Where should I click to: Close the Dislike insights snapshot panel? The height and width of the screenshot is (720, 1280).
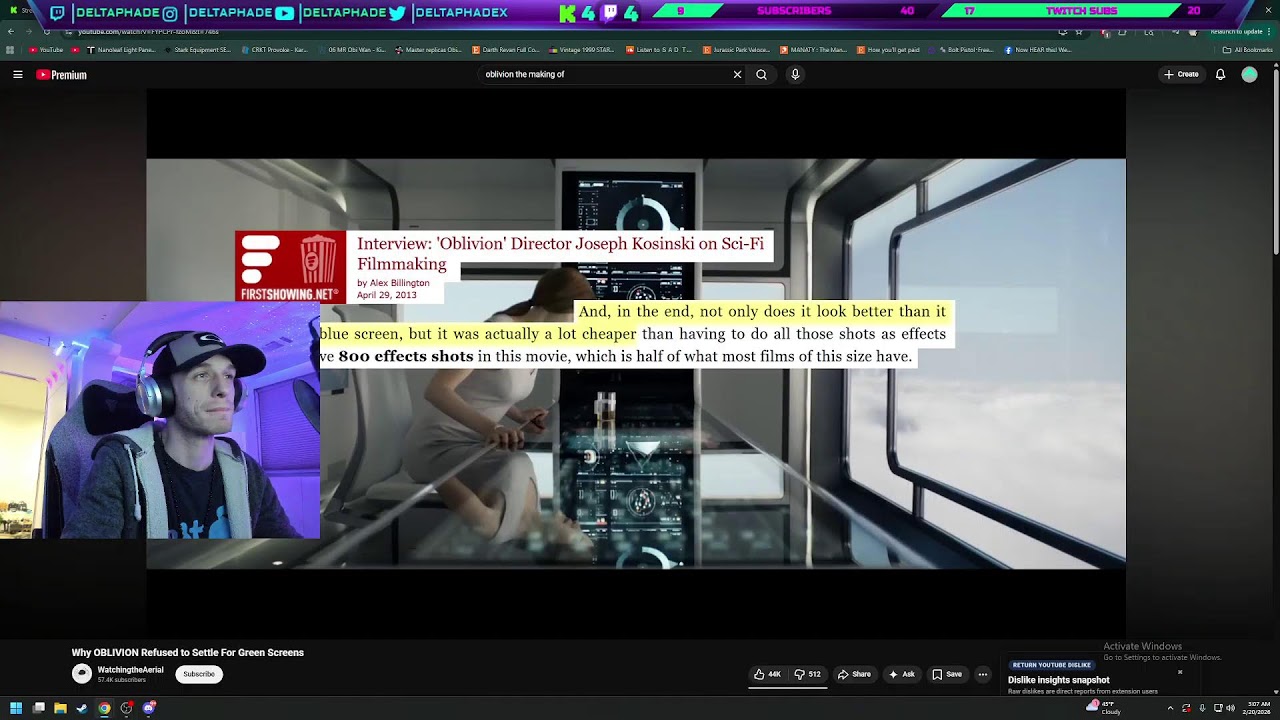(1180, 672)
